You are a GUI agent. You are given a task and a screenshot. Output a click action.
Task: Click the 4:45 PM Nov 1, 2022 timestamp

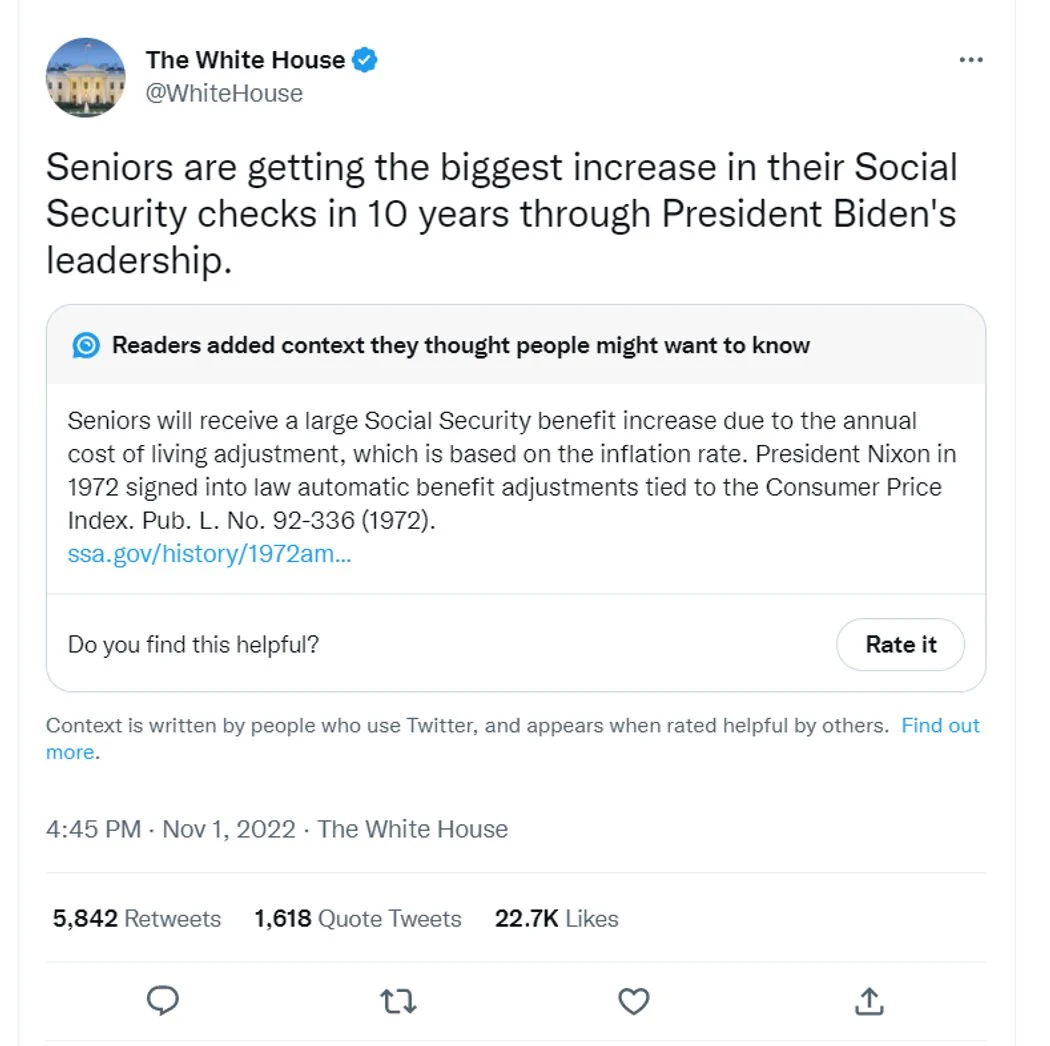[170, 829]
